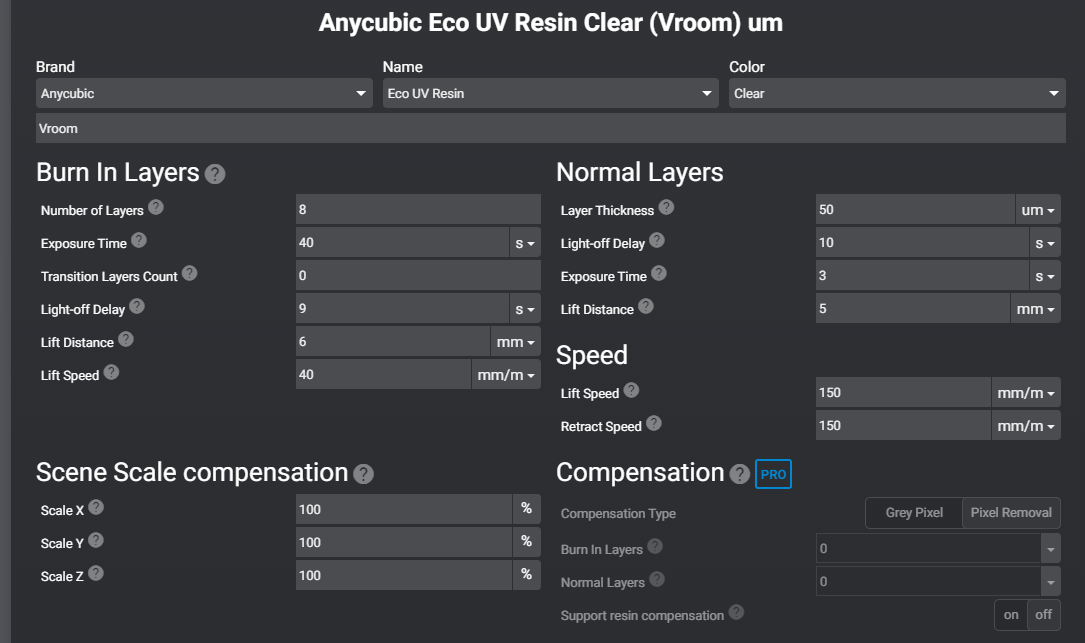Click the Scale X percentage field
The width and height of the screenshot is (1085, 643).
click(x=404, y=510)
